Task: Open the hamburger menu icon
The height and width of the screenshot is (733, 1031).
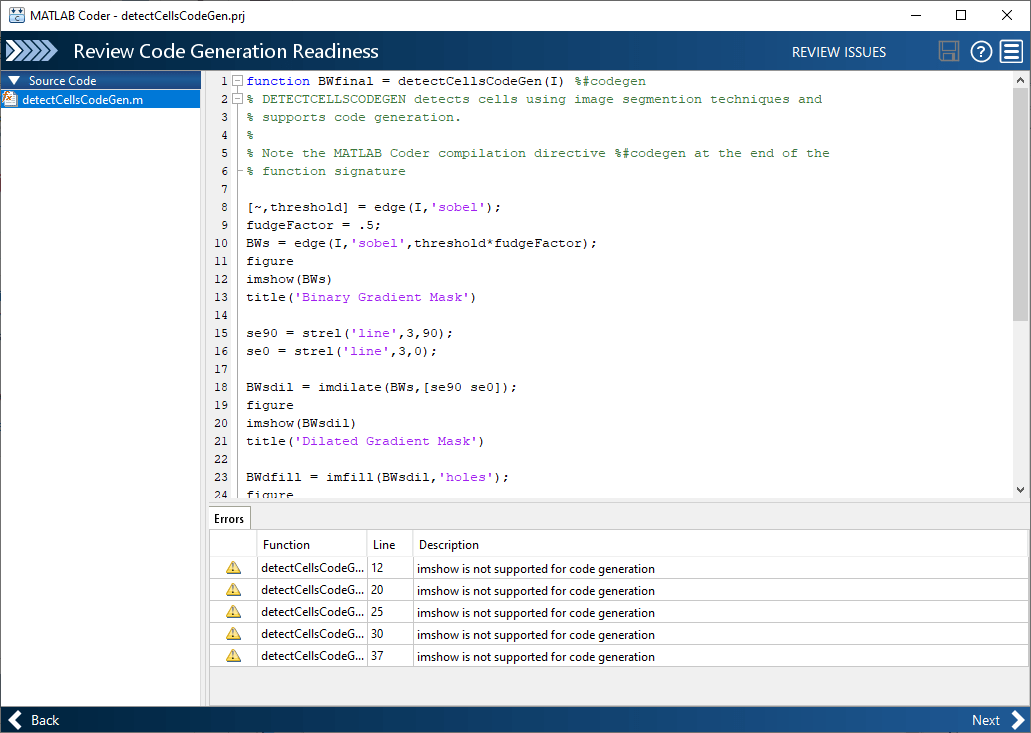Action: tap(1011, 52)
